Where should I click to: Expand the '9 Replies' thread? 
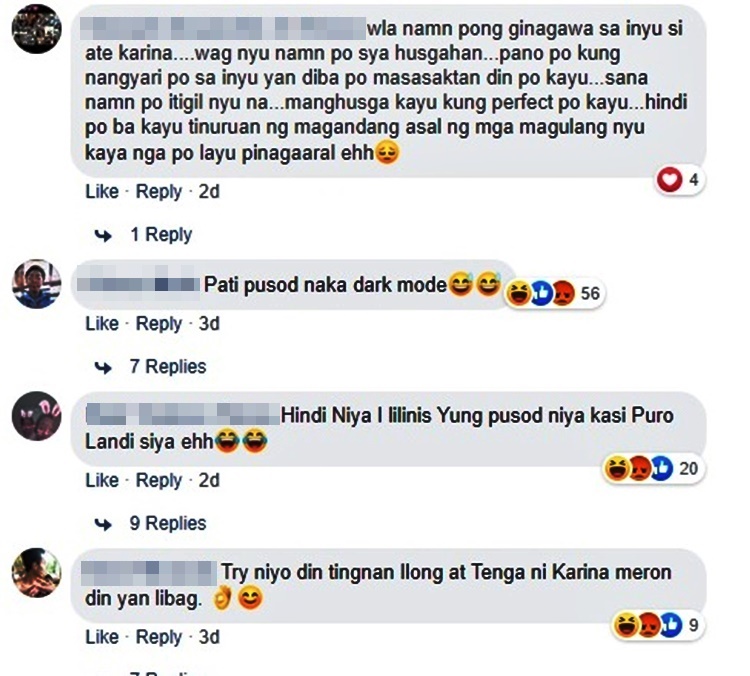(168, 524)
